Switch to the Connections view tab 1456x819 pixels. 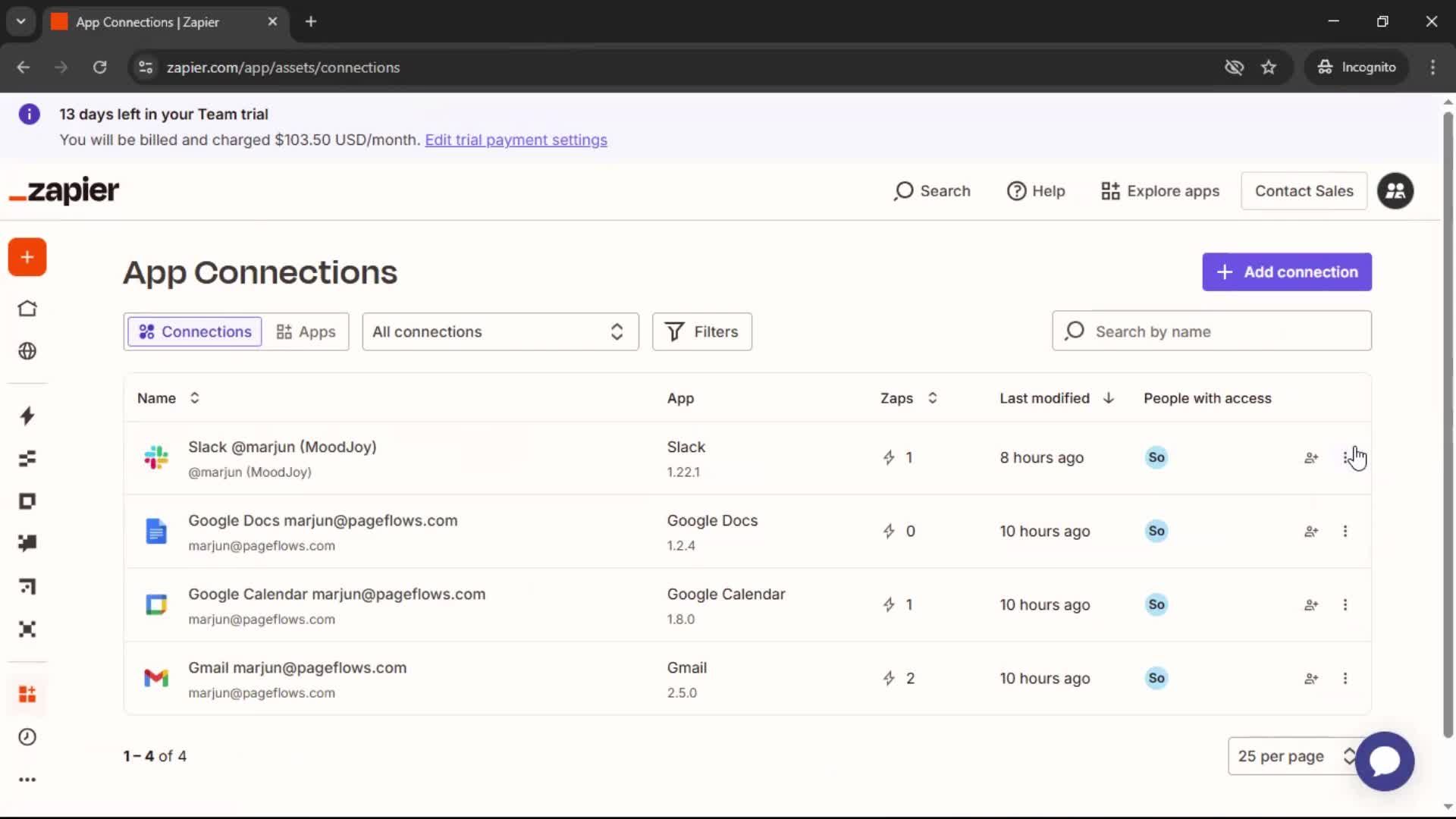[195, 332]
